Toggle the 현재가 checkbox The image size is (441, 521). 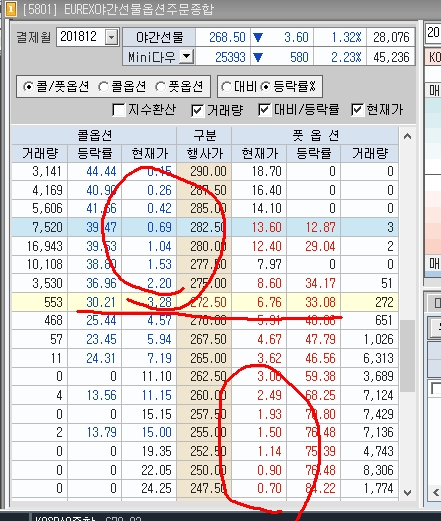click(357, 110)
